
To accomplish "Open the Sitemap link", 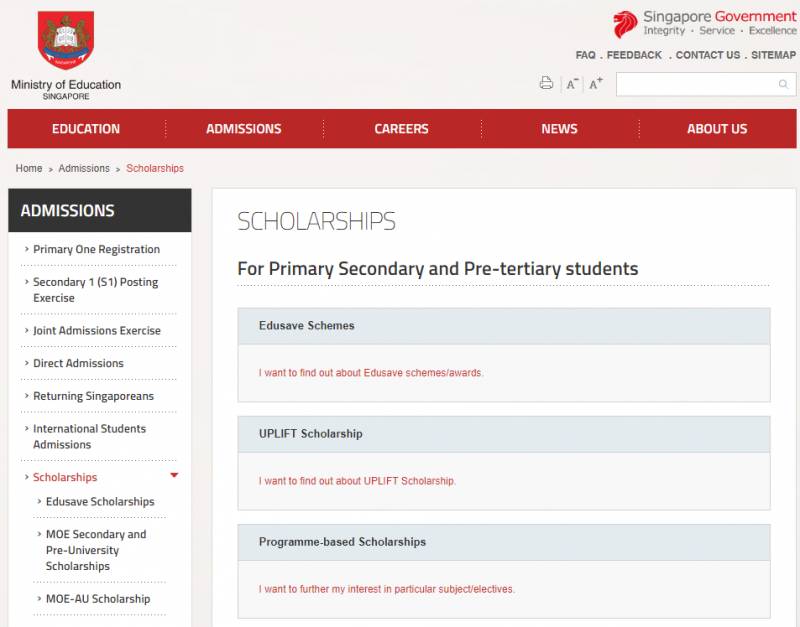I will point(773,55).
